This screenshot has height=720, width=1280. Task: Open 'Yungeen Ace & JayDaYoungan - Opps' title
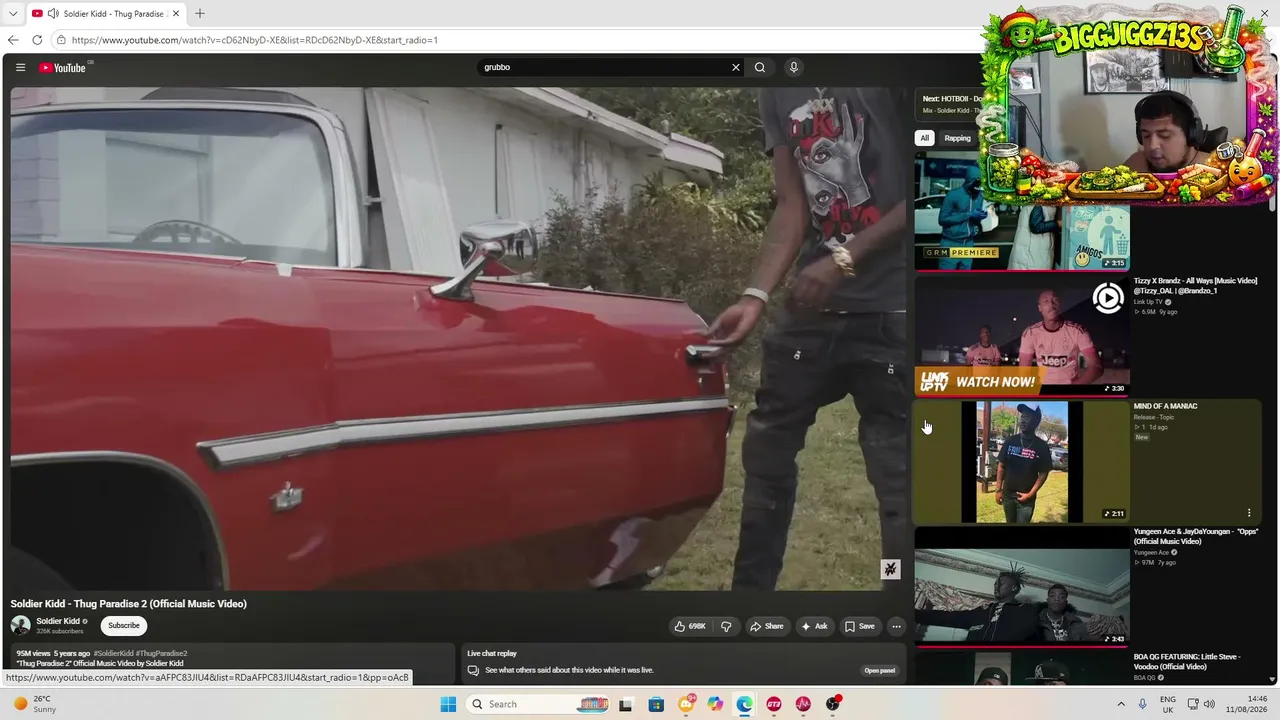click(1195, 537)
